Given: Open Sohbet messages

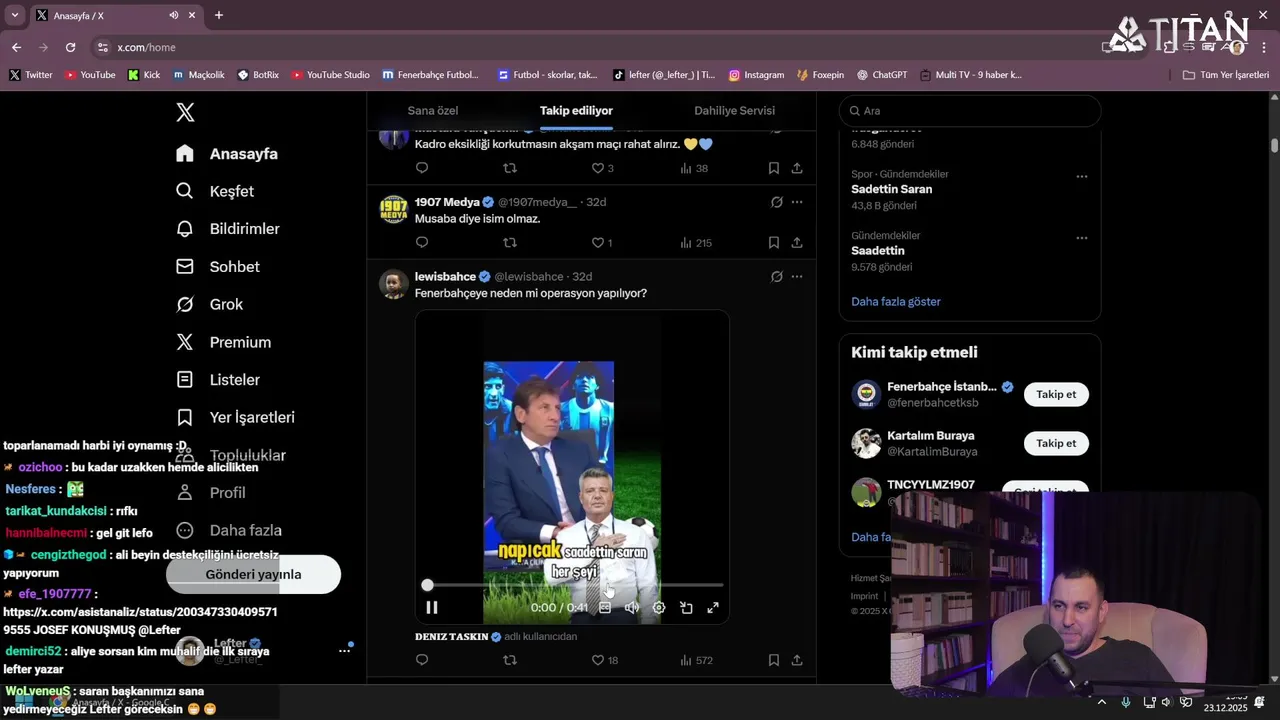Looking at the screenshot, I should [x=218, y=267].
